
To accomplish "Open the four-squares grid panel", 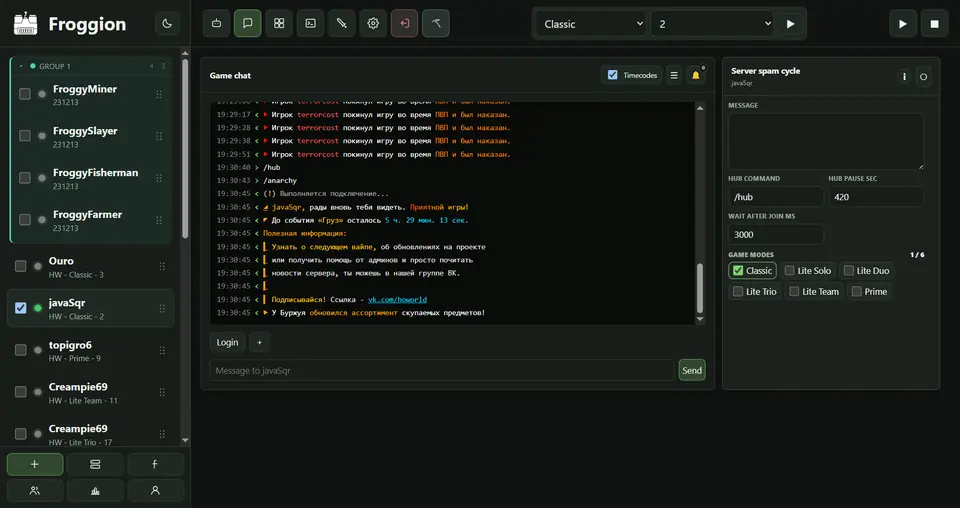I will click(x=279, y=23).
